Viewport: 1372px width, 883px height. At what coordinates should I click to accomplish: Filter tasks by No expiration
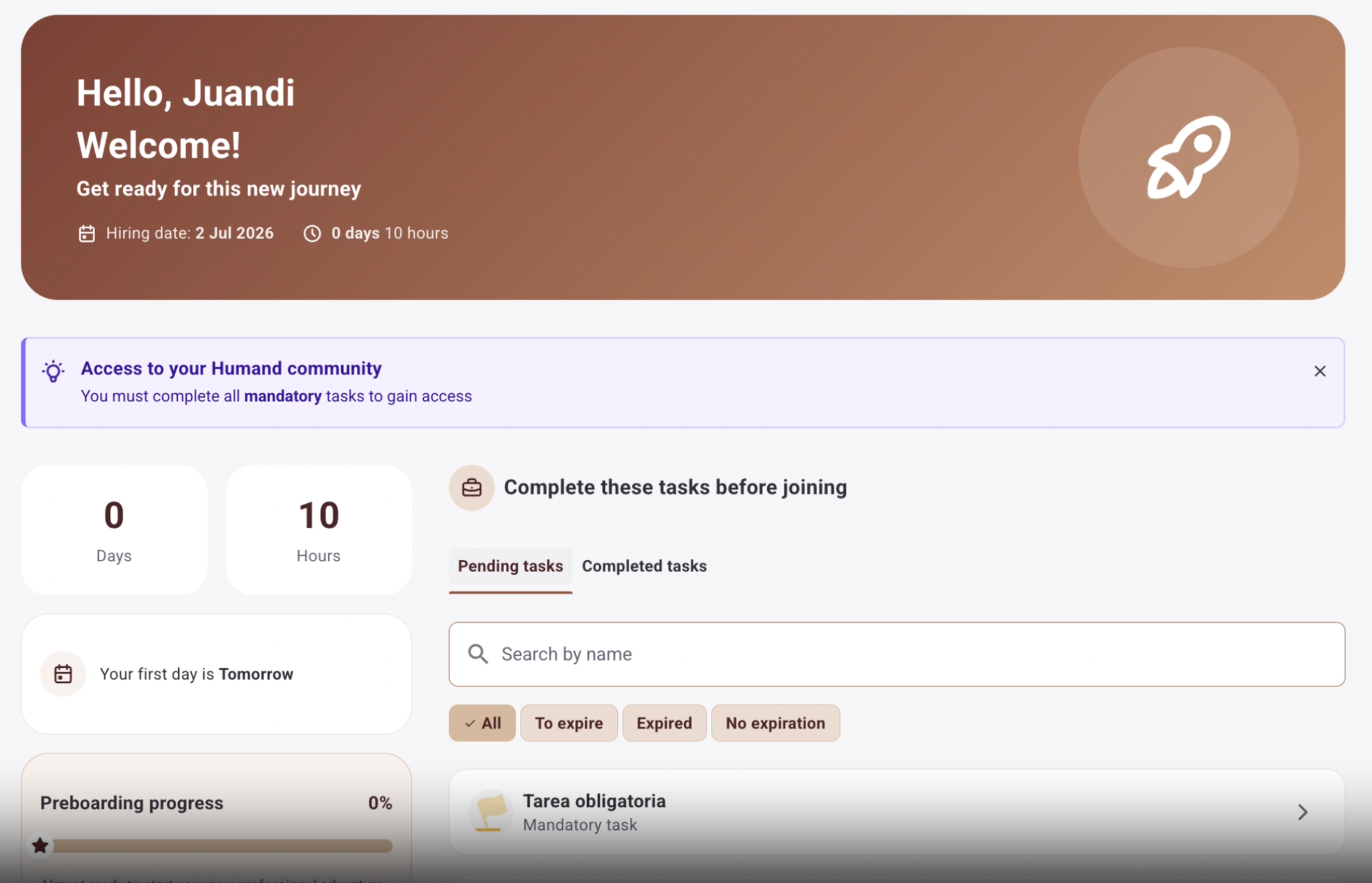(x=775, y=723)
